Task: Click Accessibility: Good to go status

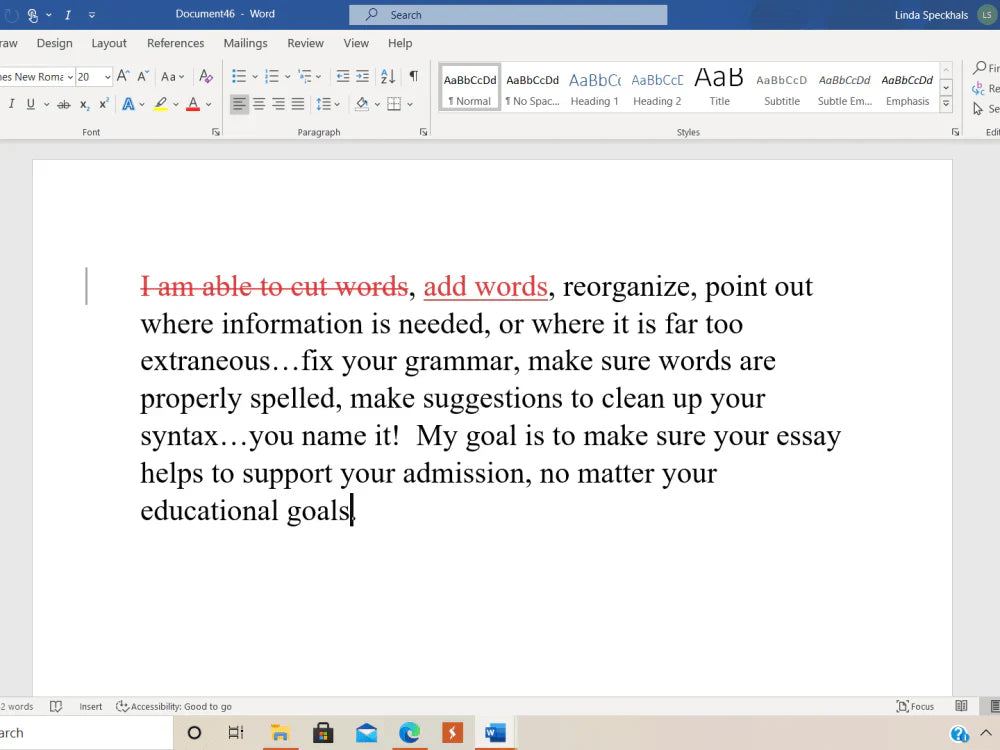Action: point(174,707)
